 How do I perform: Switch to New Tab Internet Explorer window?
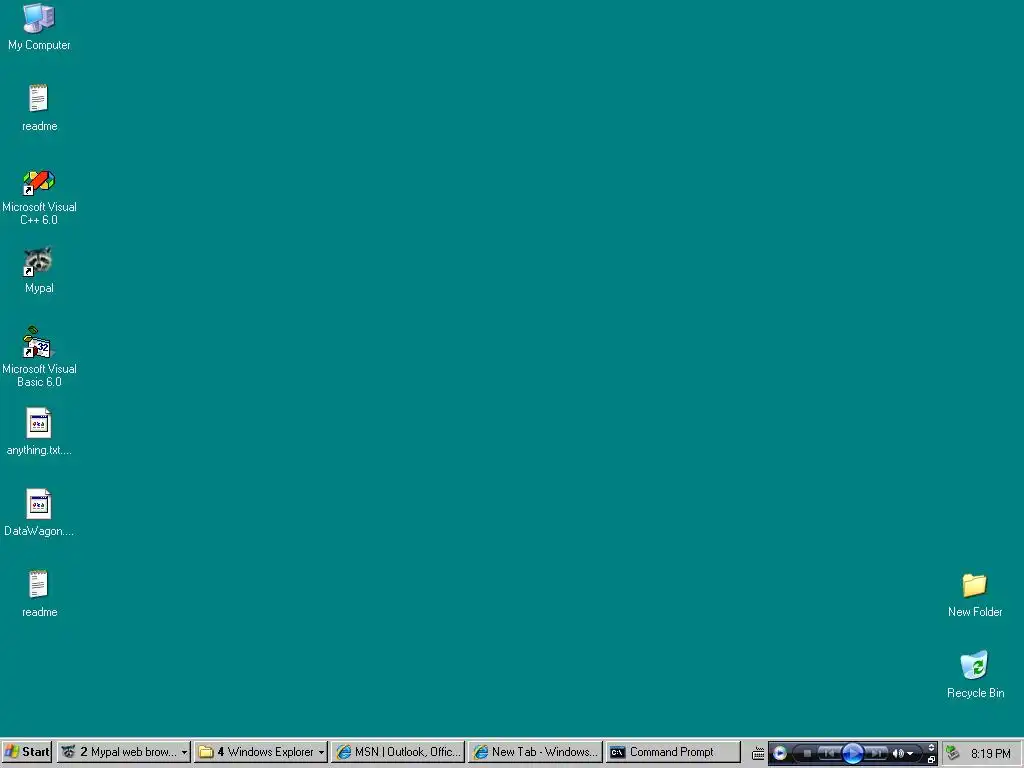point(535,752)
